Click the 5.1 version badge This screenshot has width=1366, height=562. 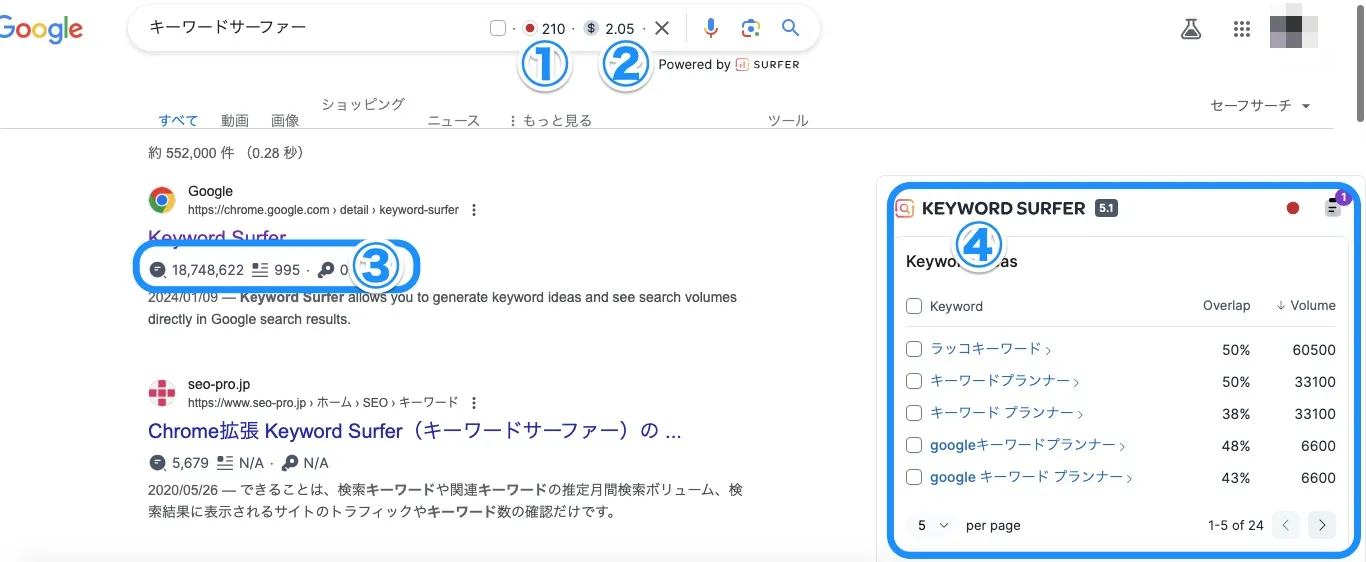point(1106,208)
